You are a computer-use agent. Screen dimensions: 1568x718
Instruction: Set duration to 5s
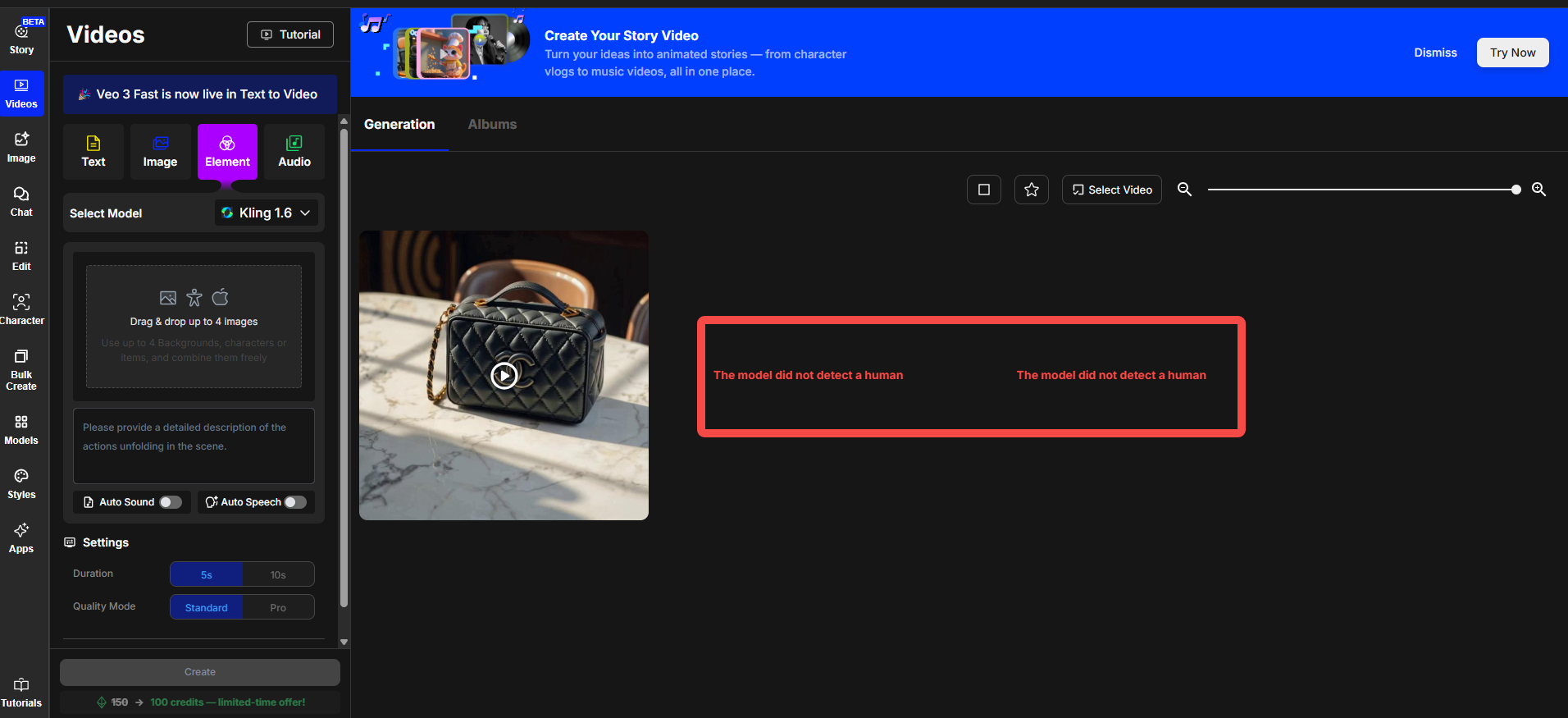click(x=207, y=574)
